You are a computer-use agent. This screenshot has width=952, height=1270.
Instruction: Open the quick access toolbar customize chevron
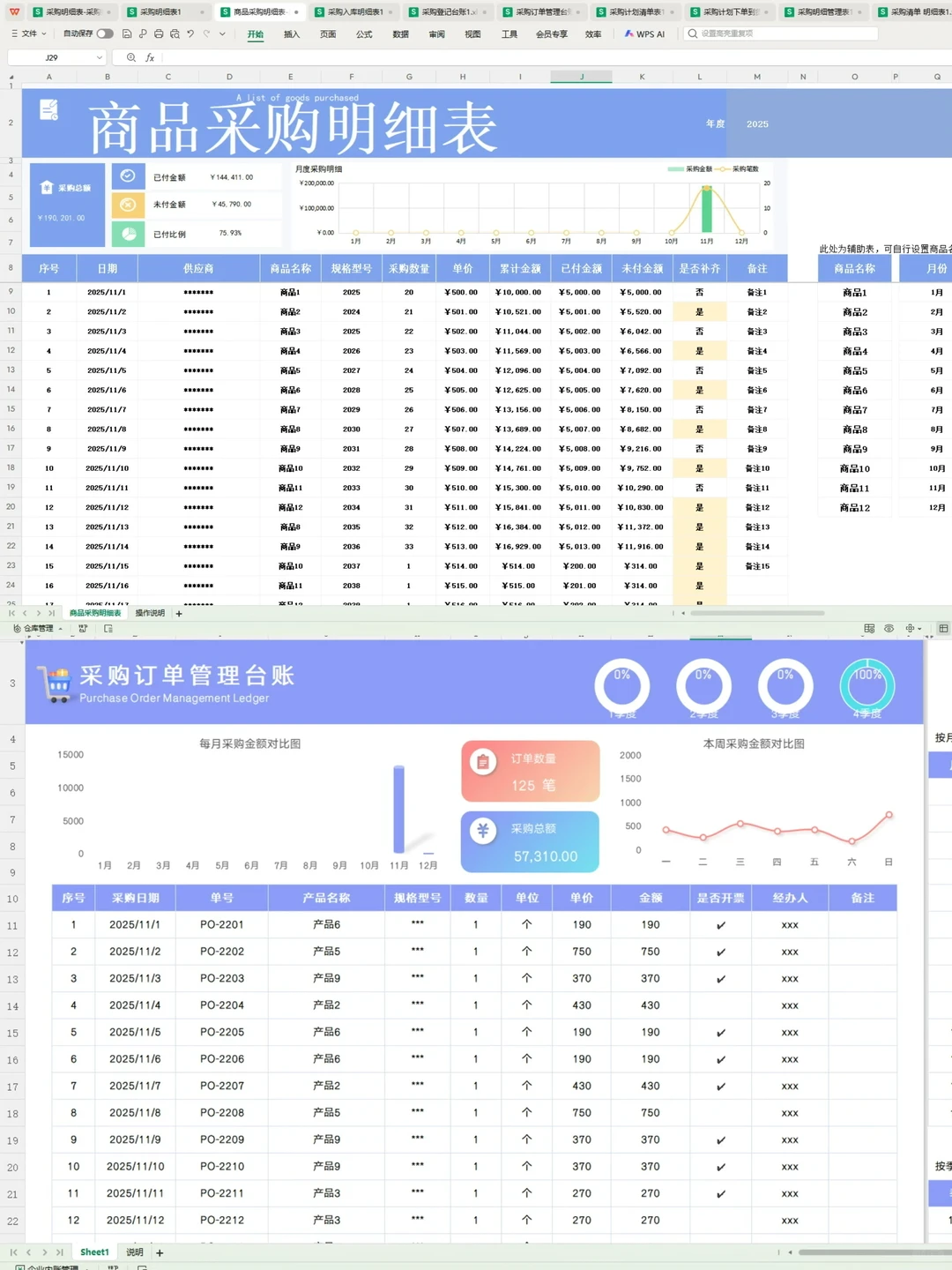(x=220, y=34)
